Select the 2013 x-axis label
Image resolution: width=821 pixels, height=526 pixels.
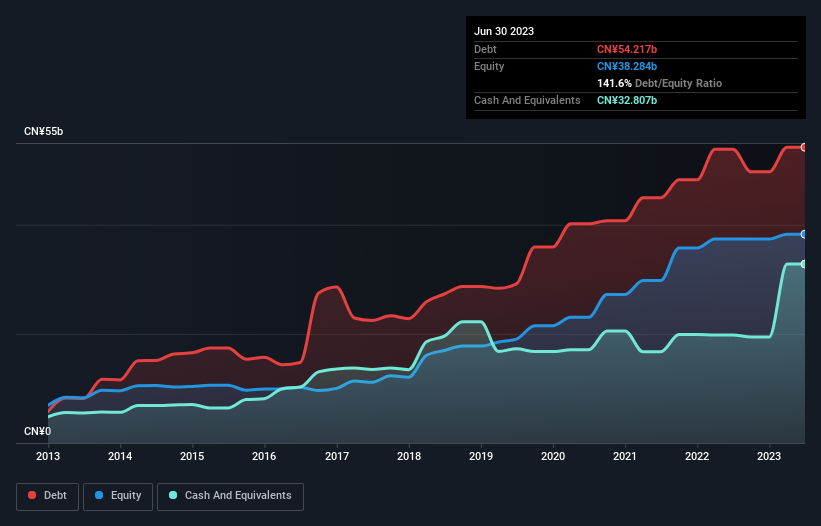(48, 456)
